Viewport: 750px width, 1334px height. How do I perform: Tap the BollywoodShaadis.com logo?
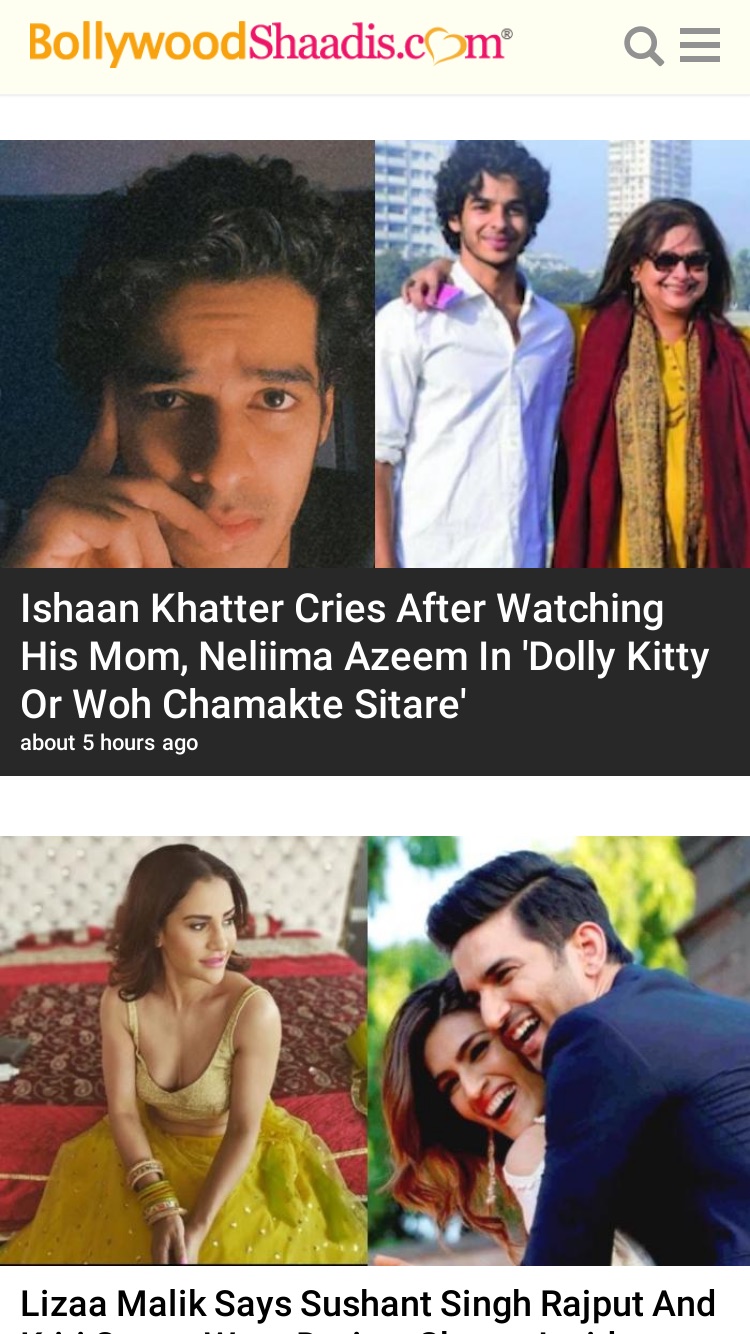[x=271, y=45]
